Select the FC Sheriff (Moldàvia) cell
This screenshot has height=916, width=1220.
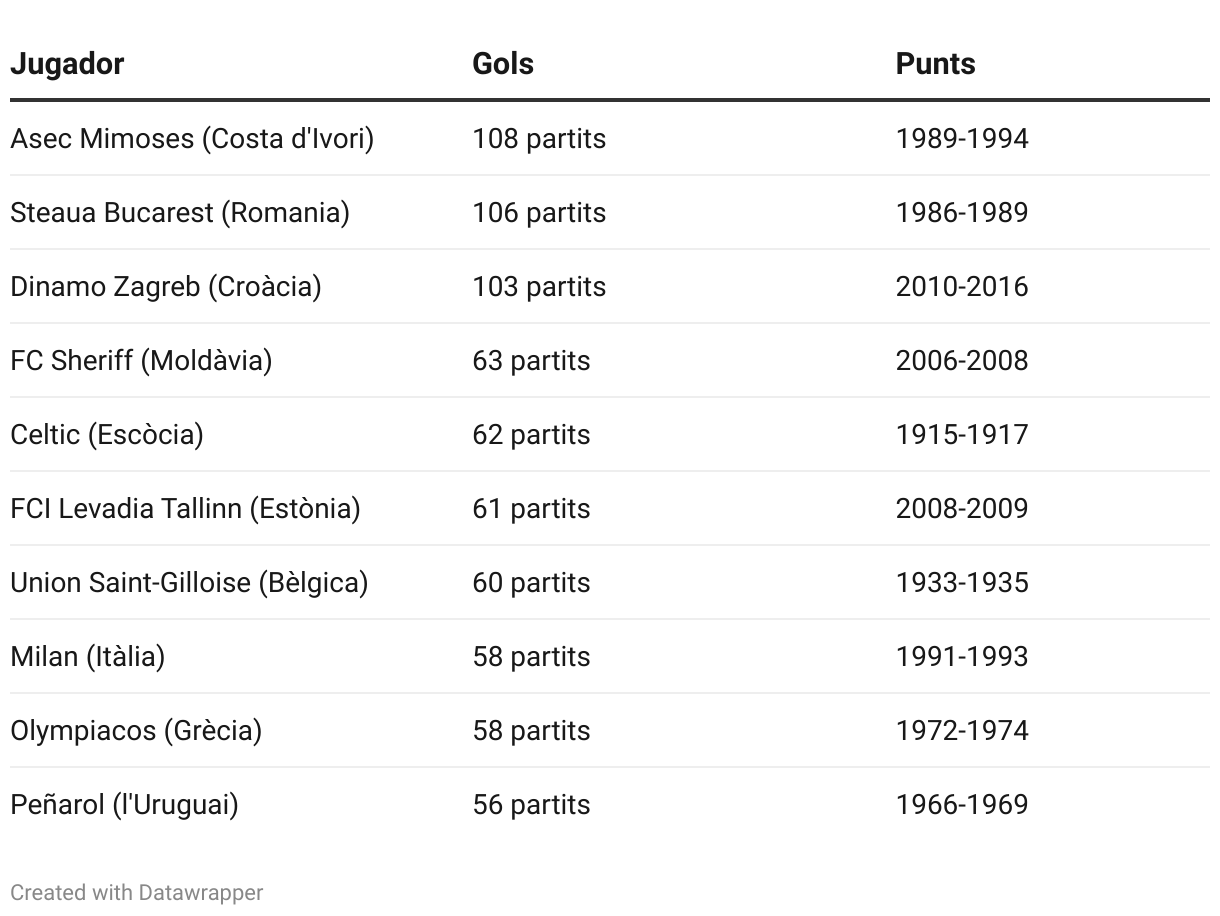(x=141, y=361)
